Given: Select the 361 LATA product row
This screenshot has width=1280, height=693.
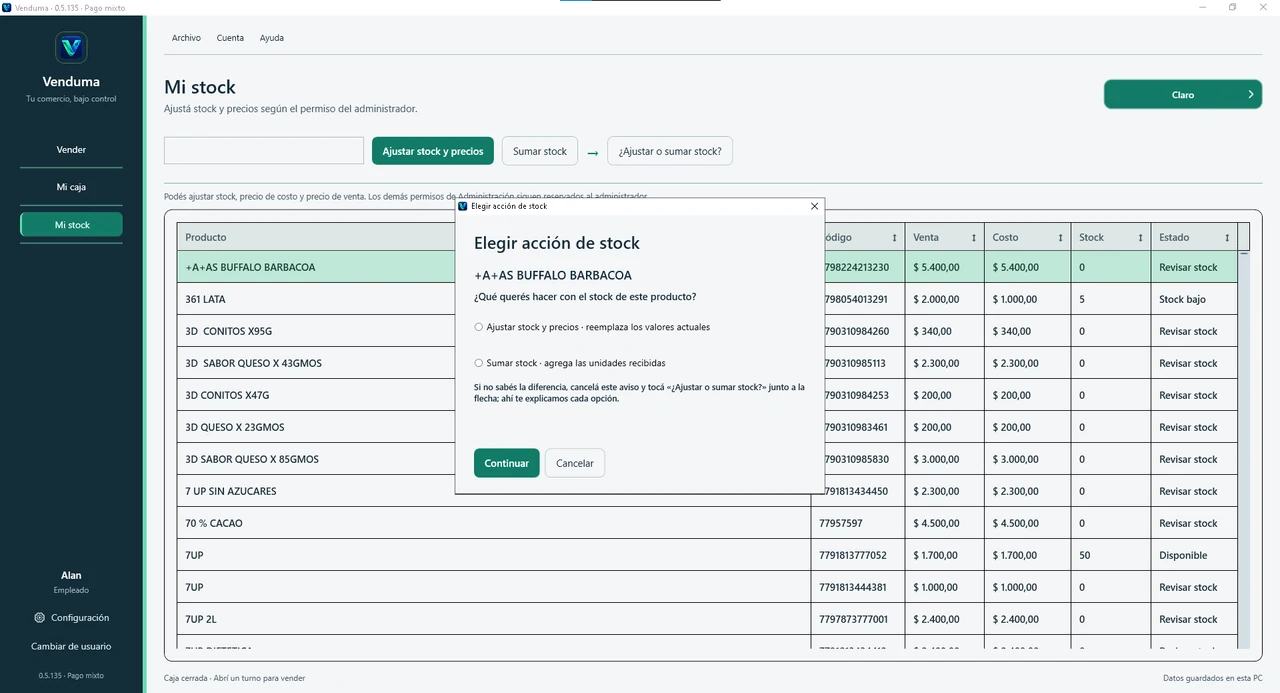Looking at the screenshot, I should coord(707,299).
